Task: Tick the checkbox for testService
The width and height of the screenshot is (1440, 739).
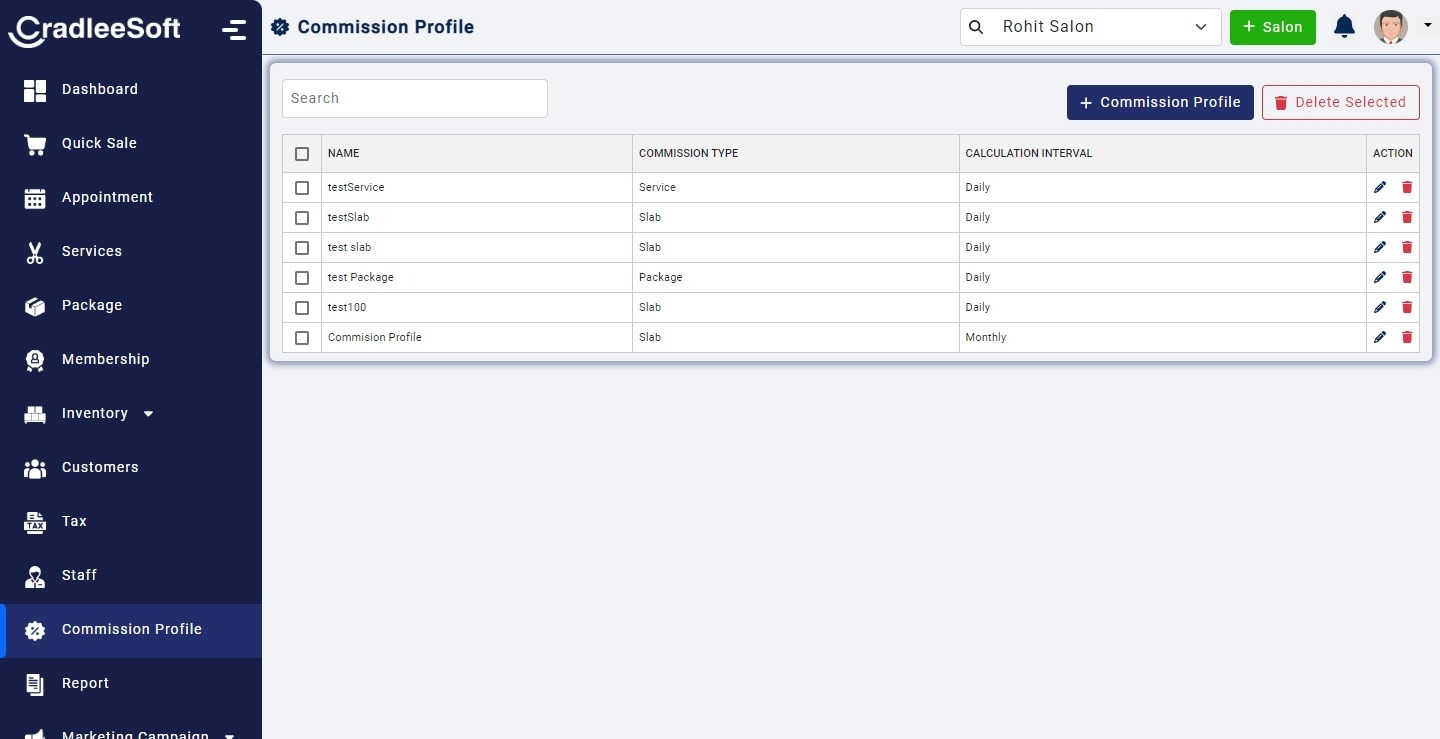Action: pyautogui.click(x=302, y=188)
